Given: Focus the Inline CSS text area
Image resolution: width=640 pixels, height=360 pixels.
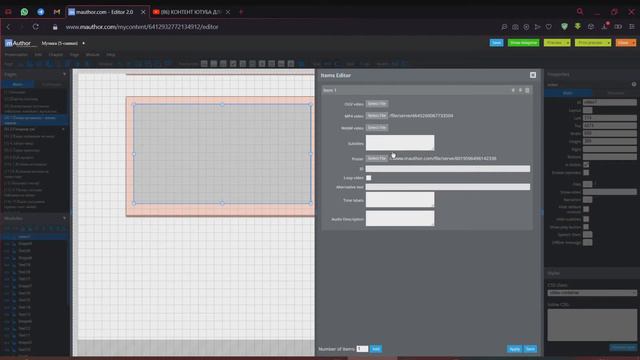Looking at the screenshot, I should [592, 324].
